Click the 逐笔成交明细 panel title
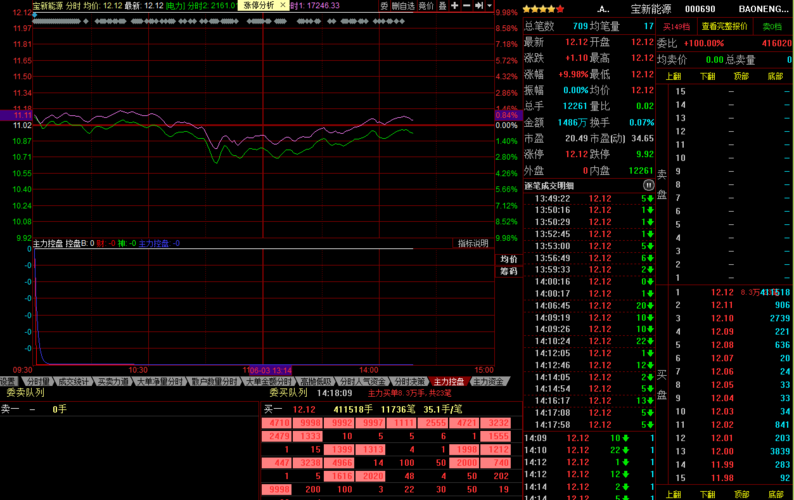Image resolution: width=794 pixels, height=500 pixels. pos(549,186)
